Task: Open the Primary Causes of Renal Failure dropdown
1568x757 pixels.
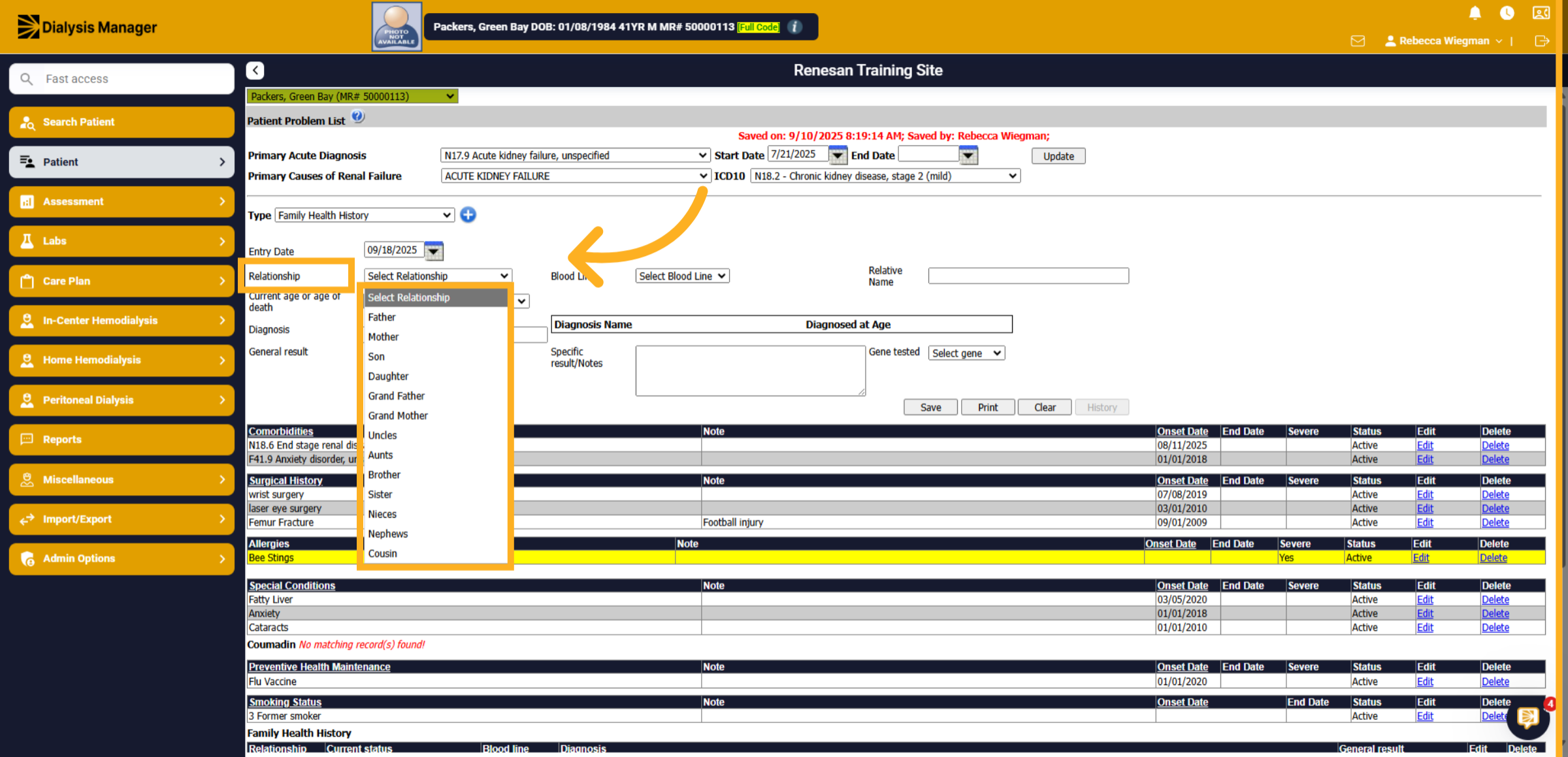Action: click(575, 176)
